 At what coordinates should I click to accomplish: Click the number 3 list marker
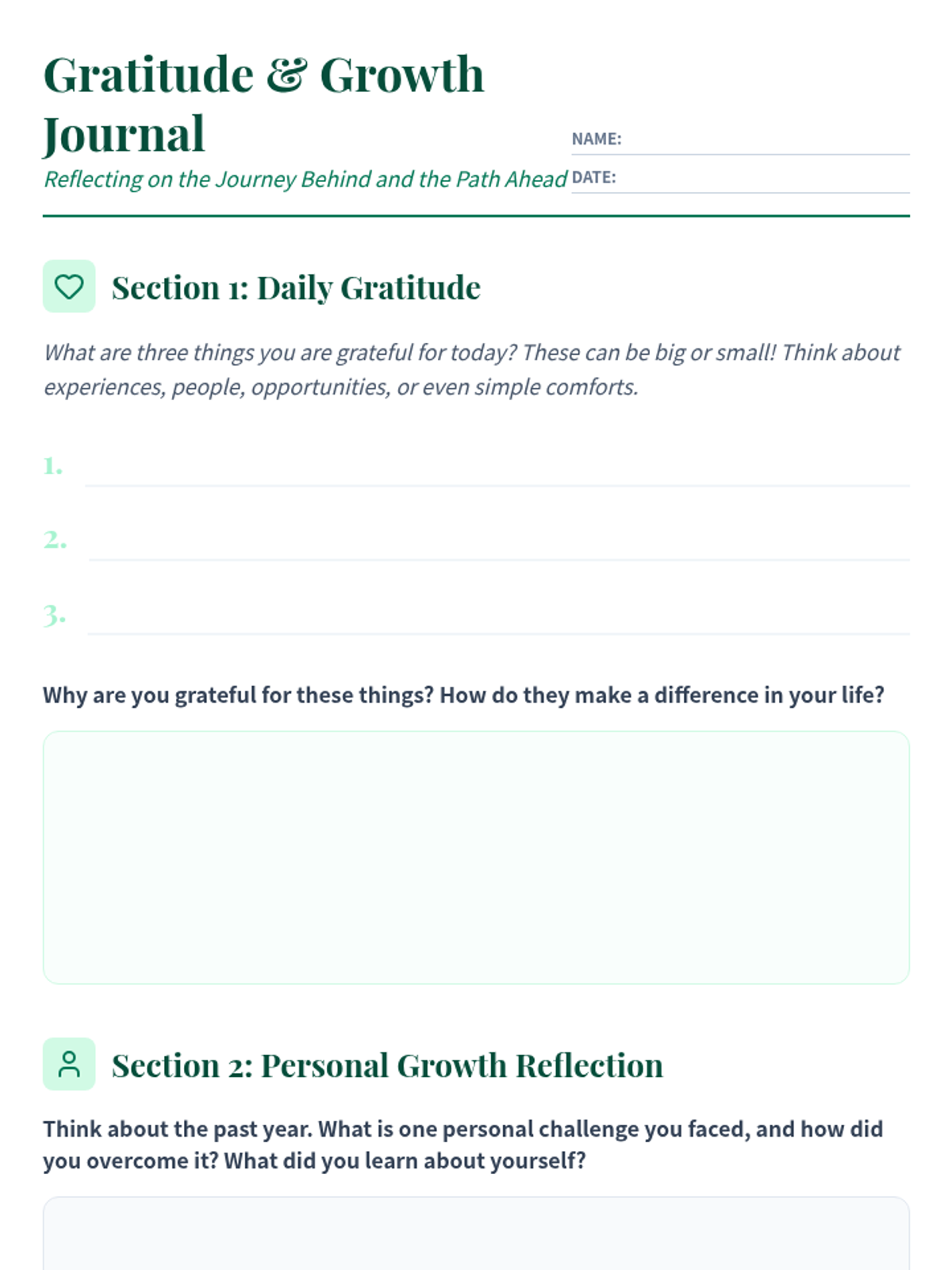pos(55,614)
